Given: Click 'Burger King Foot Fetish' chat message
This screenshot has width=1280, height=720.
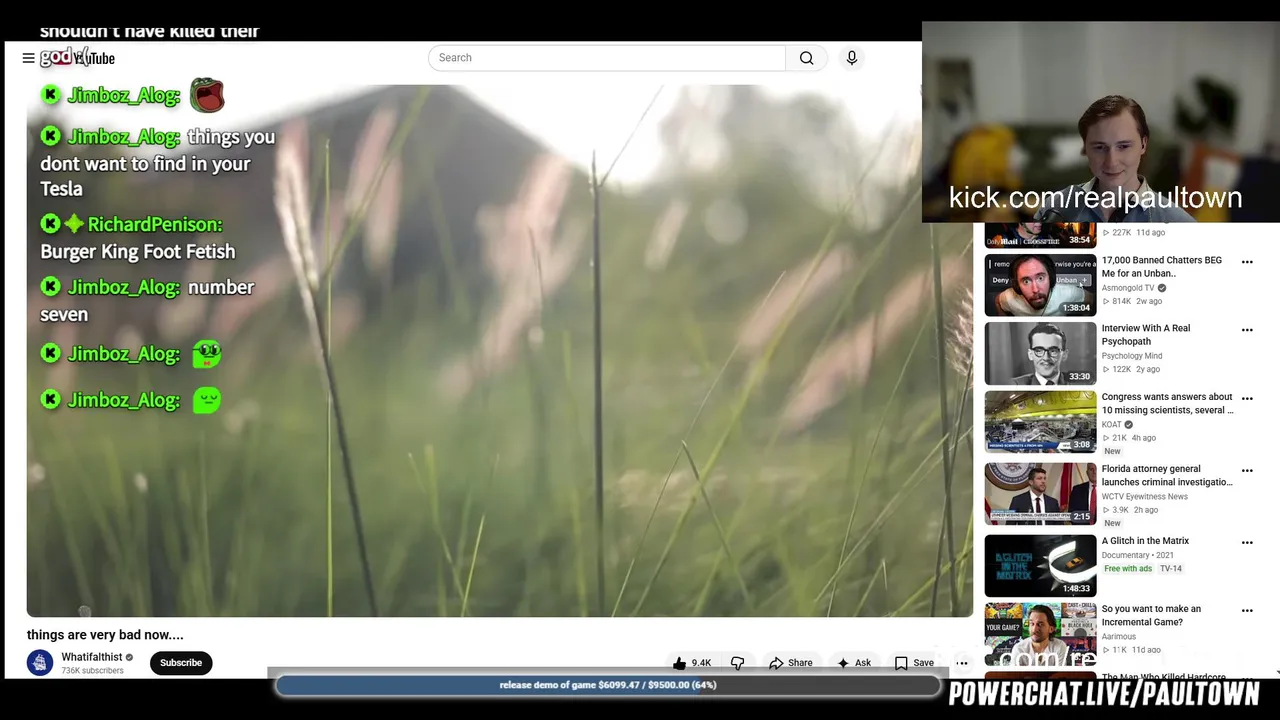Looking at the screenshot, I should (x=138, y=251).
